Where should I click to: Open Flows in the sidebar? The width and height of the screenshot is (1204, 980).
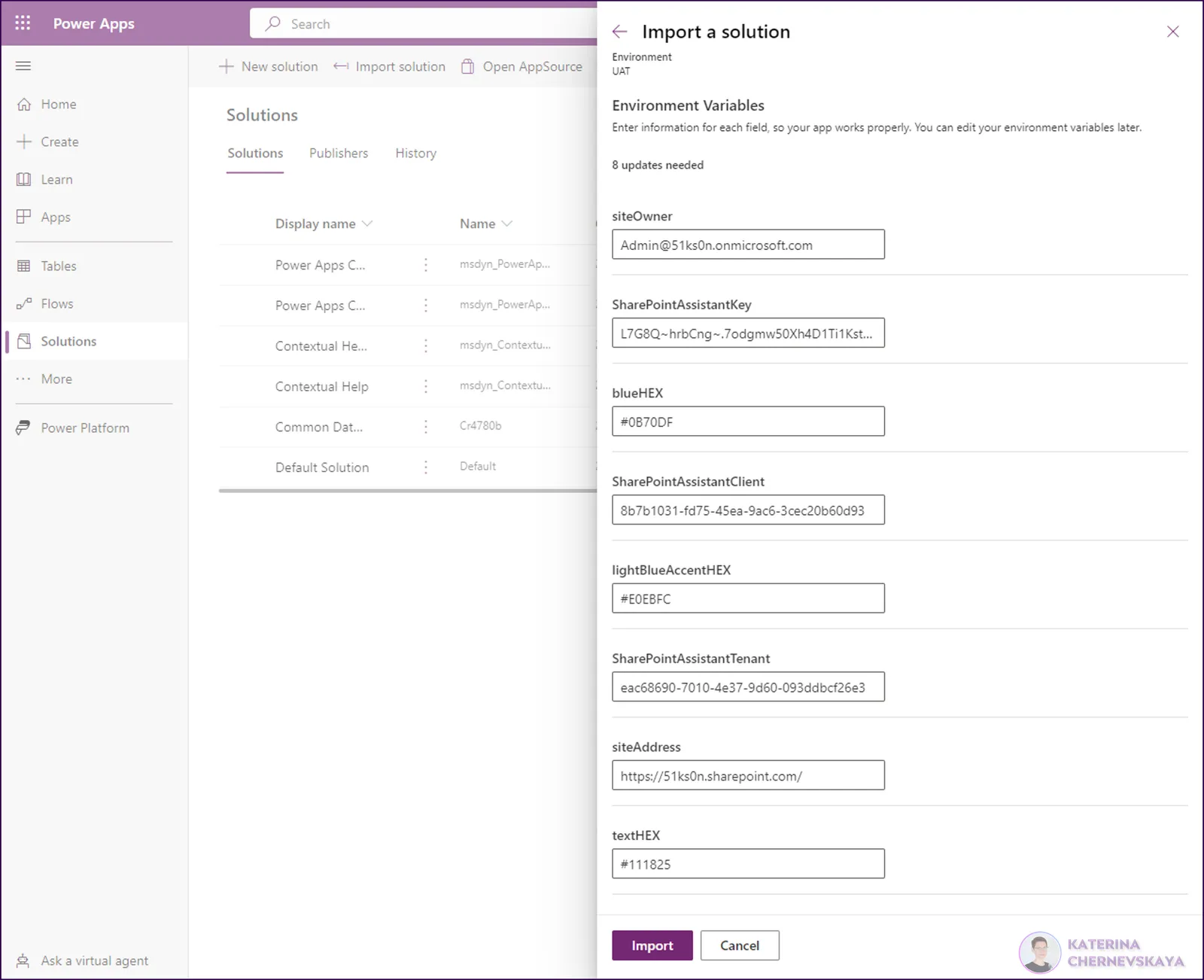click(x=56, y=303)
